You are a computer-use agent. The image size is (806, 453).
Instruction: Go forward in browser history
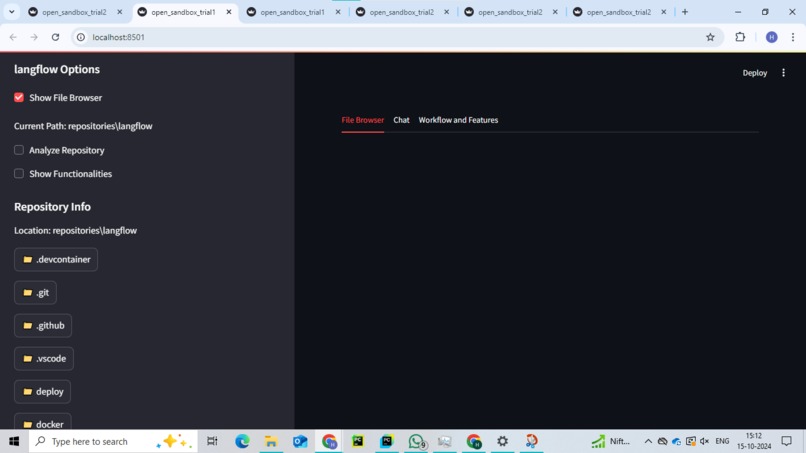coord(34,37)
